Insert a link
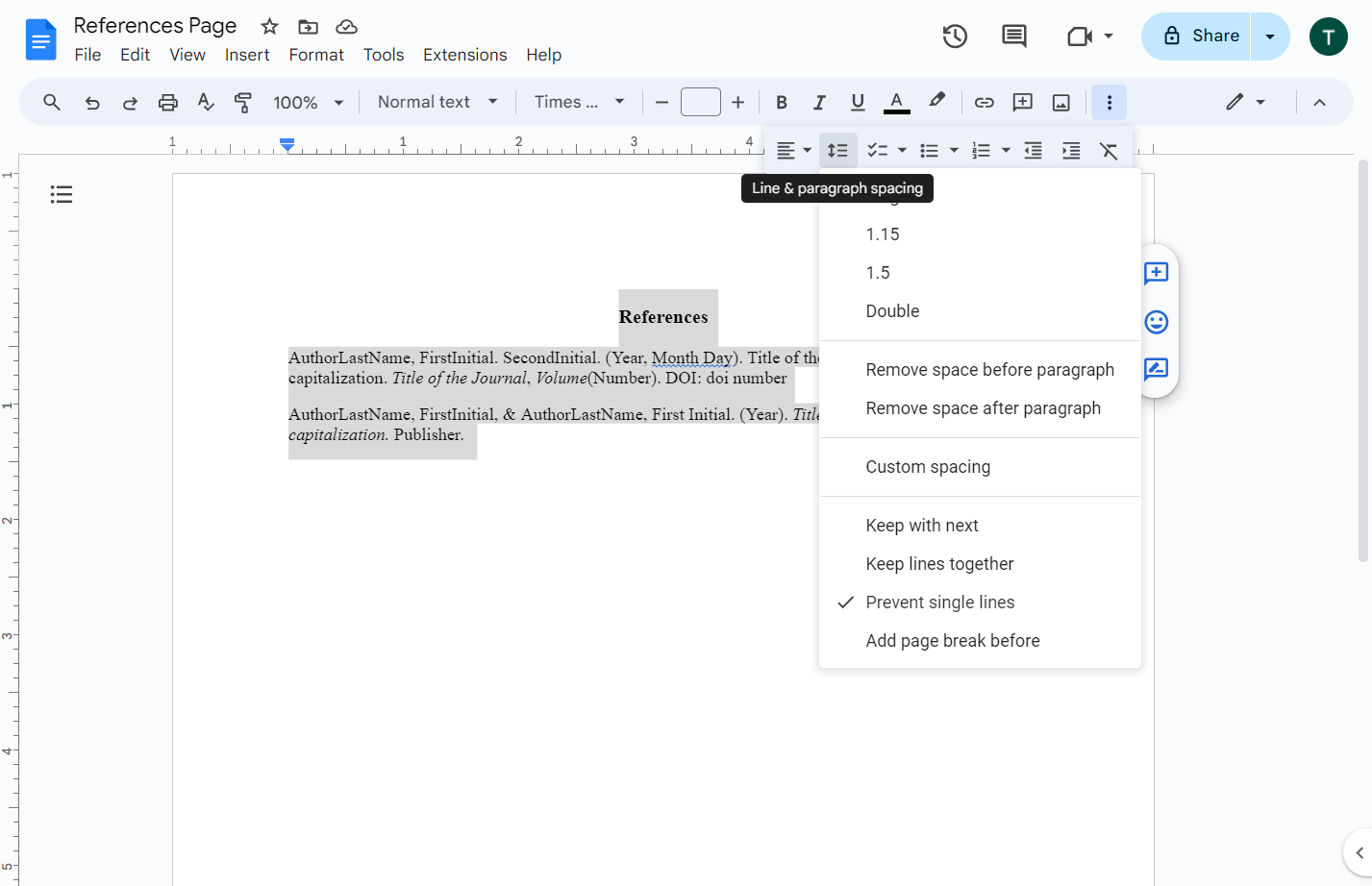Viewport: 1372px width, 886px height. coord(985,102)
